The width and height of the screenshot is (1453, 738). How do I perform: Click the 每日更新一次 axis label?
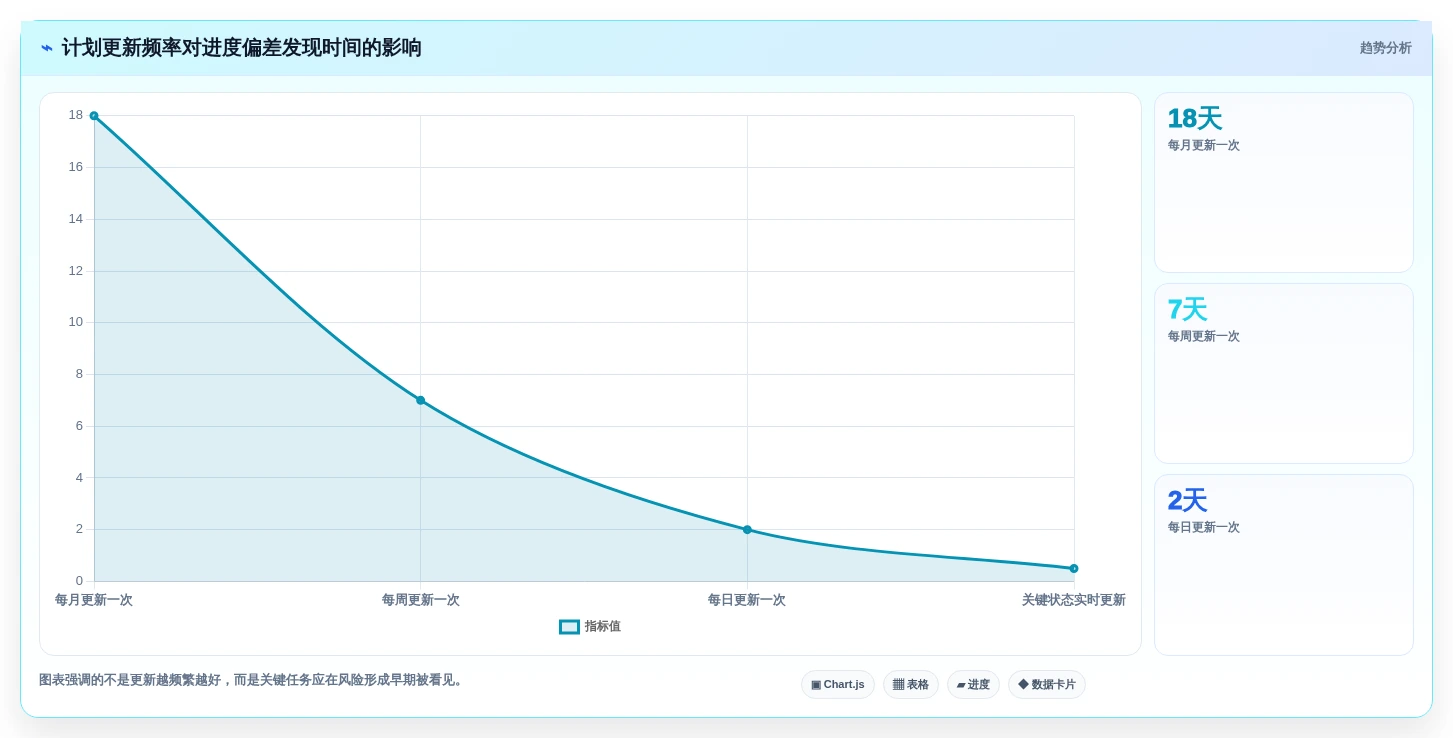[747, 600]
